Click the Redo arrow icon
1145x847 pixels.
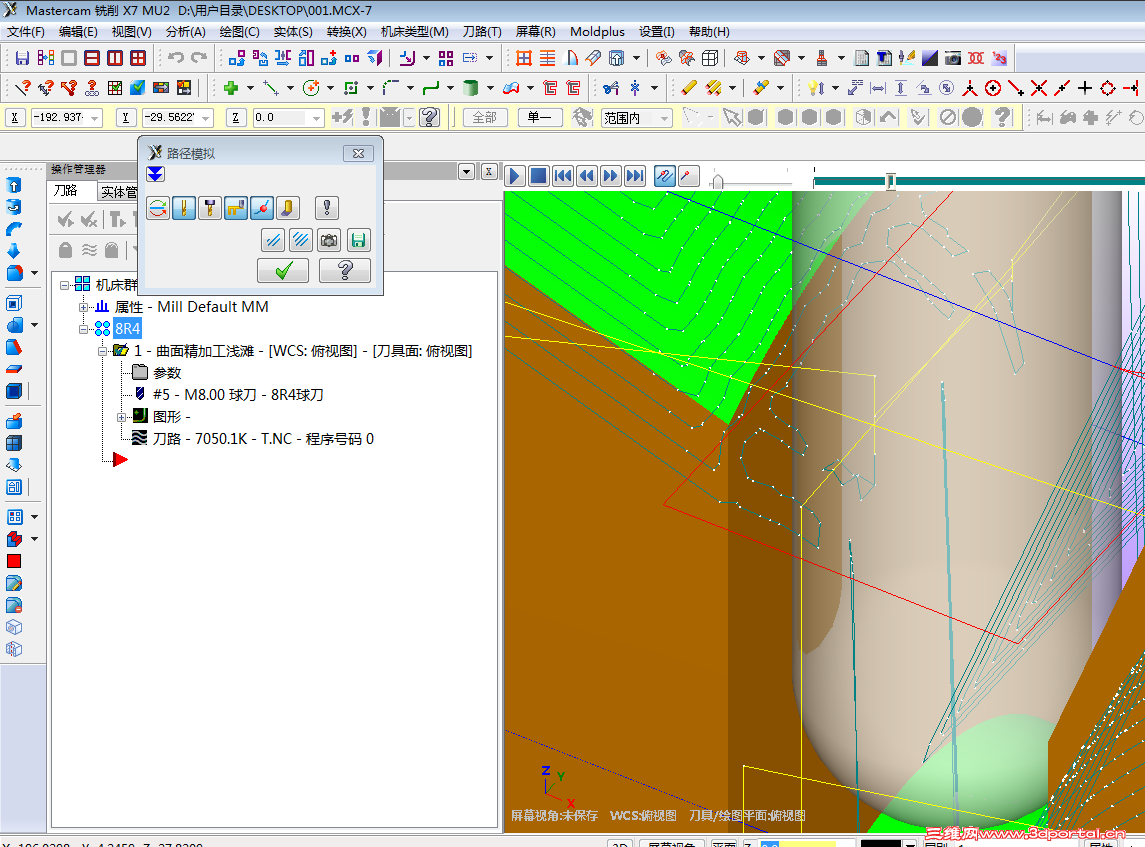(199, 58)
